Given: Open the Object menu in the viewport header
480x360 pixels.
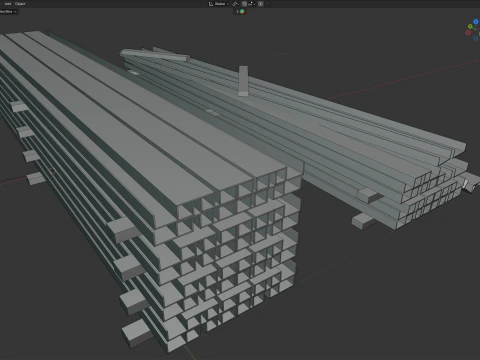Looking at the screenshot, I should click(20, 4).
